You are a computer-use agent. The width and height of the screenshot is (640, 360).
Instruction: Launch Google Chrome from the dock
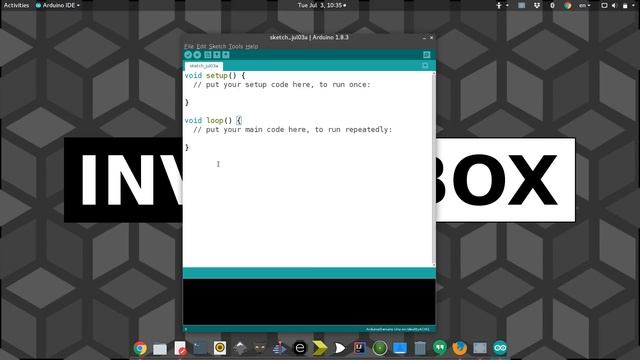pos(140,348)
